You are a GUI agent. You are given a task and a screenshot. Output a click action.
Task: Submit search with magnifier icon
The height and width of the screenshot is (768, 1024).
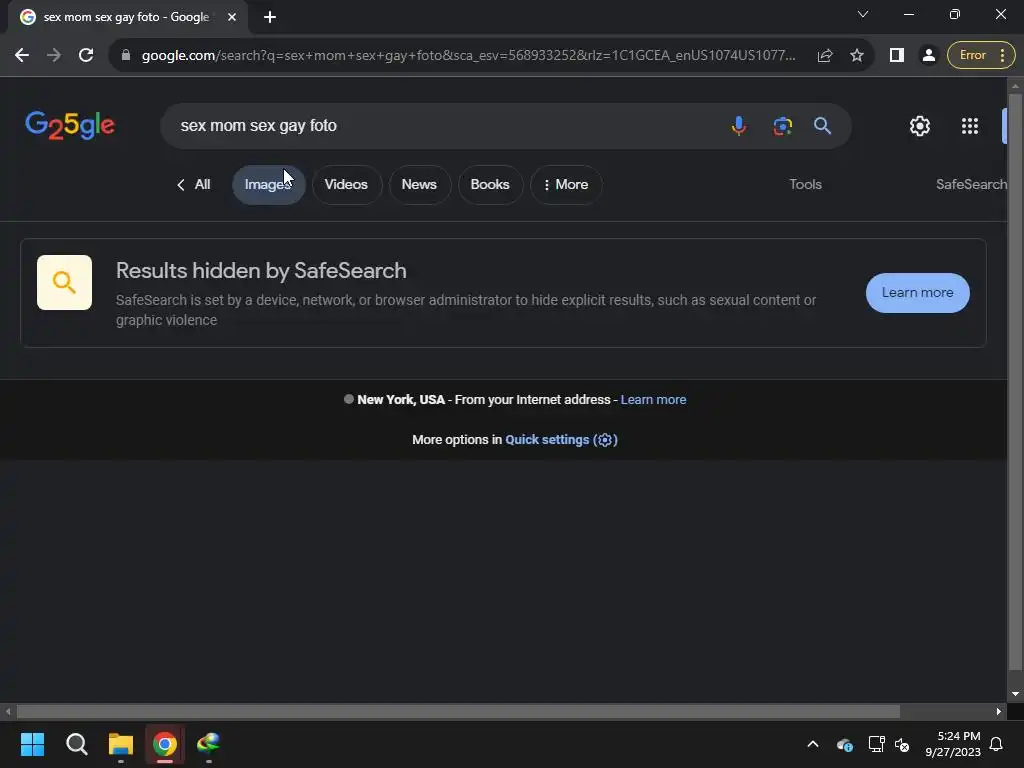coord(822,125)
